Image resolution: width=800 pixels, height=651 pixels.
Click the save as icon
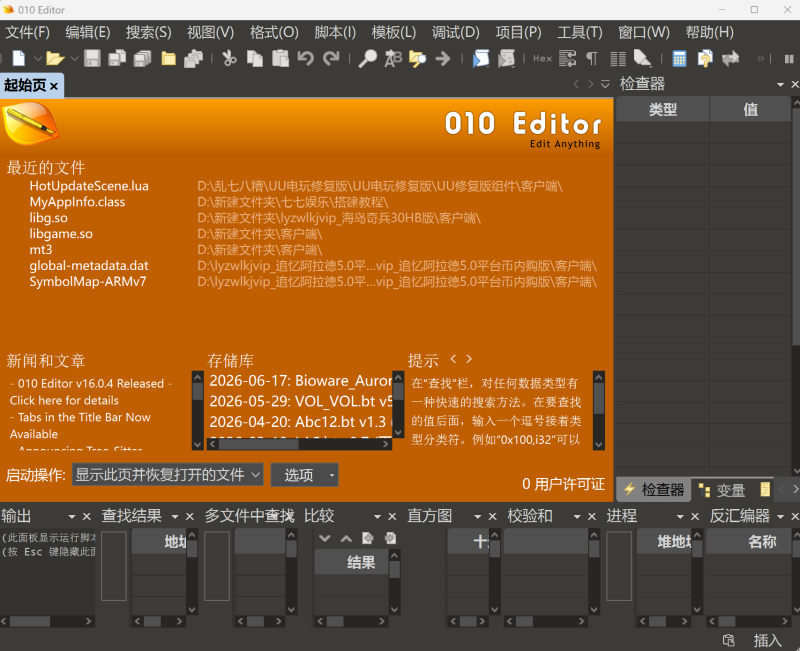tap(117, 58)
